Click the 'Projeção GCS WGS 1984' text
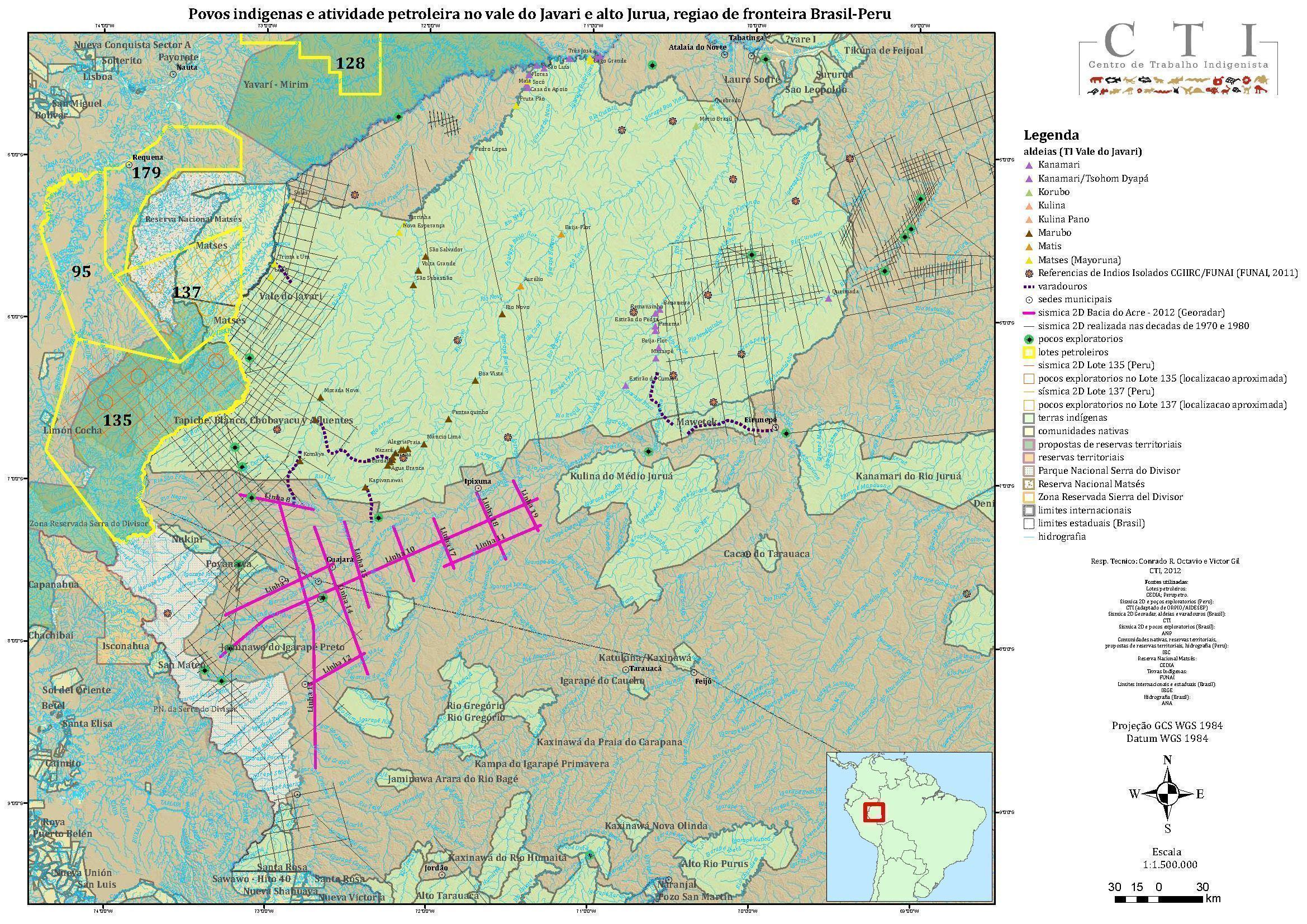The width and height of the screenshot is (1307, 924). (x=1167, y=726)
